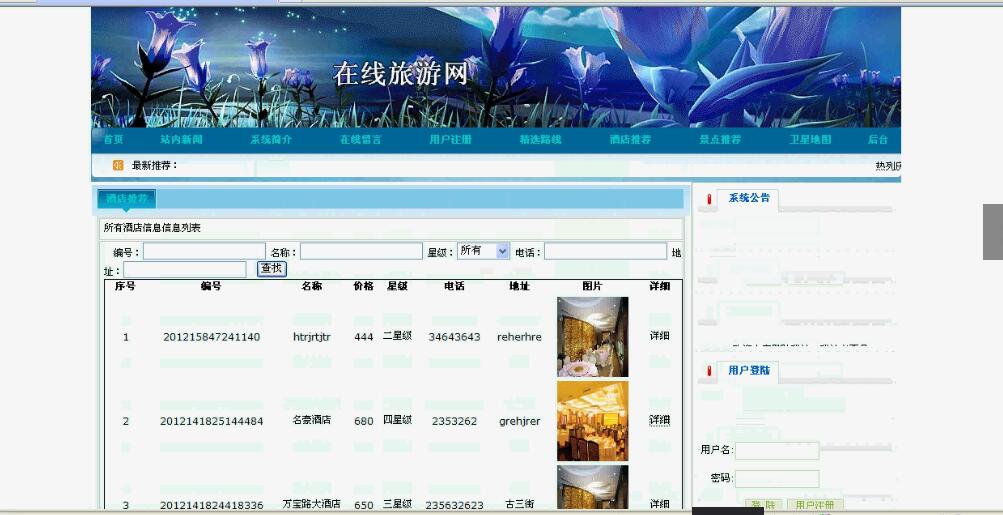Select the 用户登陆 panel tab
Image resolution: width=1003 pixels, height=515 pixels.
(x=748, y=370)
